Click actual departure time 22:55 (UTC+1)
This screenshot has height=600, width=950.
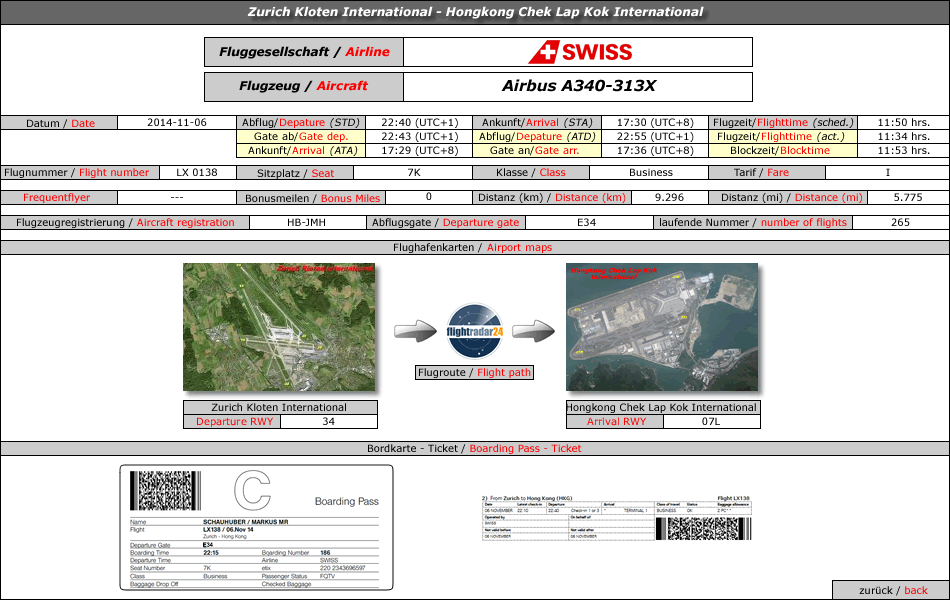[655, 136]
